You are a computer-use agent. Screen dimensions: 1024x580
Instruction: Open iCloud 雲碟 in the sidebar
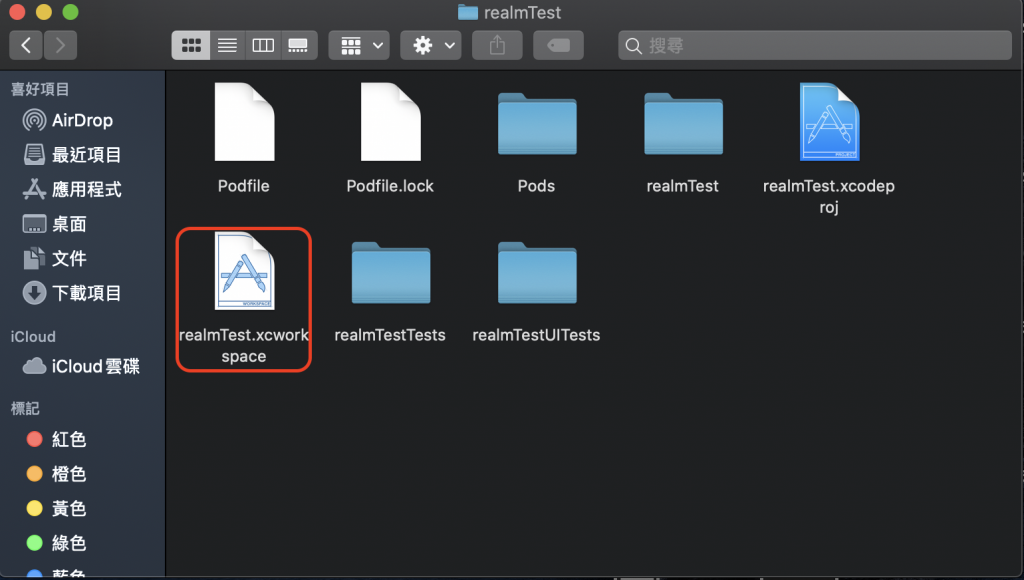click(x=82, y=366)
